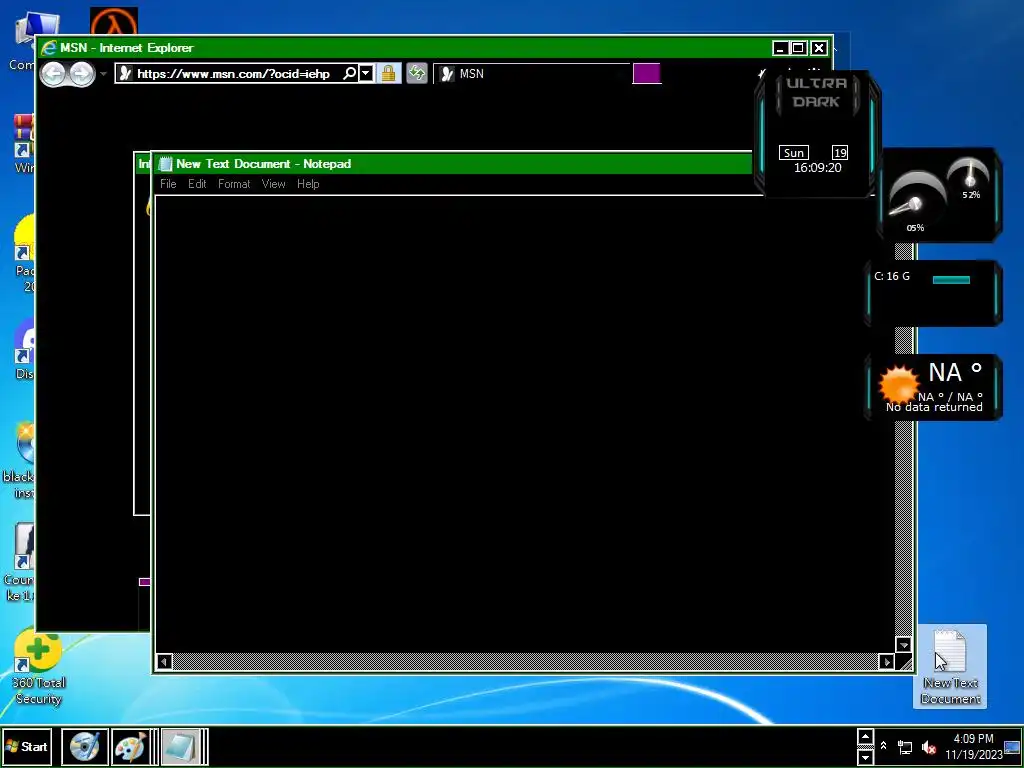Image resolution: width=1024 pixels, height=768 pixels.
Task: Click Notepad vertical scrollbar down arrow
Action: coord(903,645)
